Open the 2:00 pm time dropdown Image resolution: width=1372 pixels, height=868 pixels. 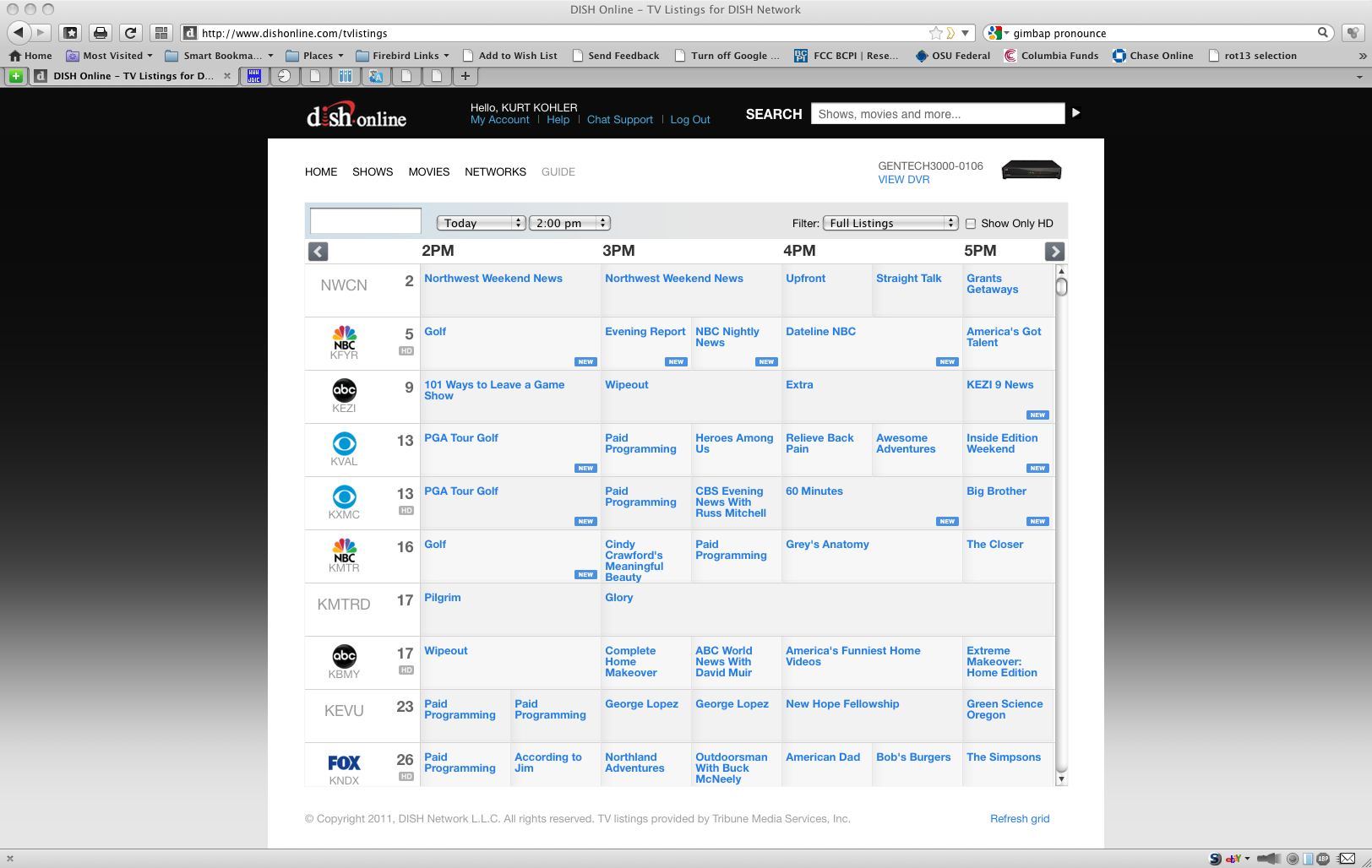click(569, 223)
